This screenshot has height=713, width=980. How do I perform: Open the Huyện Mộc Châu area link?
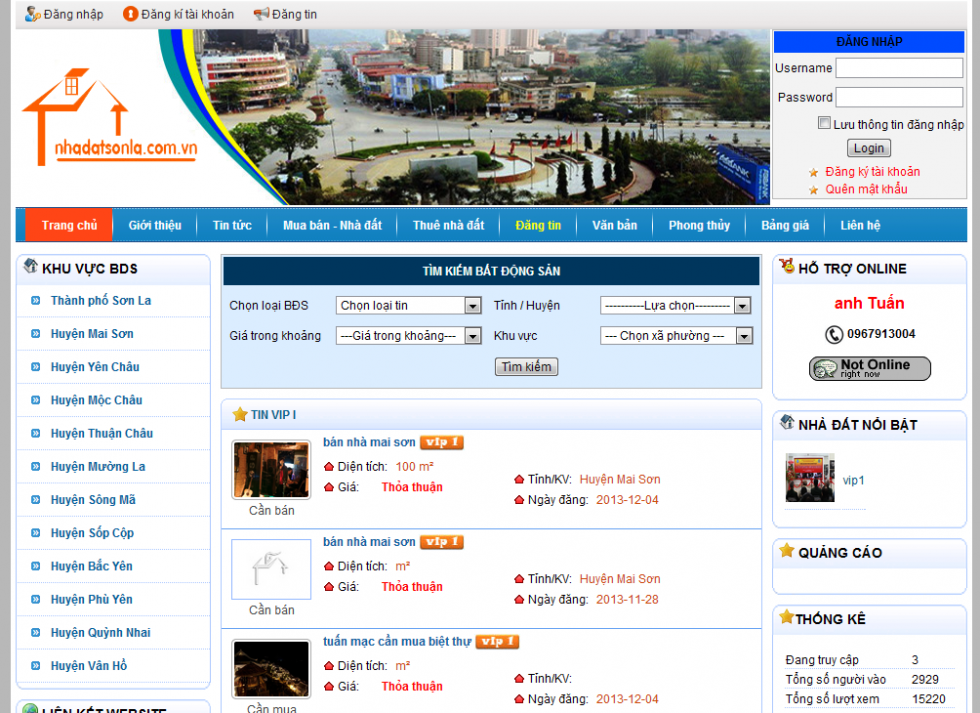(x=96, y=400)
